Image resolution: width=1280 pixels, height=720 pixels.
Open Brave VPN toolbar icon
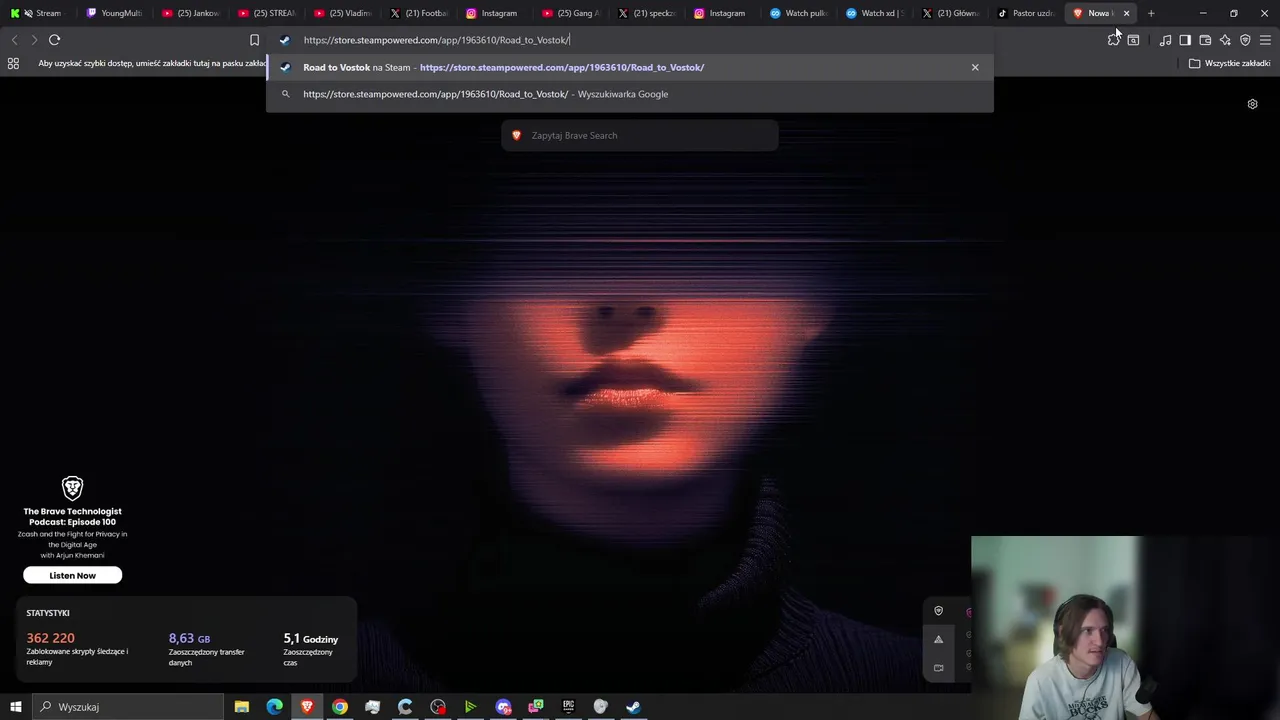pos(1245,40)
